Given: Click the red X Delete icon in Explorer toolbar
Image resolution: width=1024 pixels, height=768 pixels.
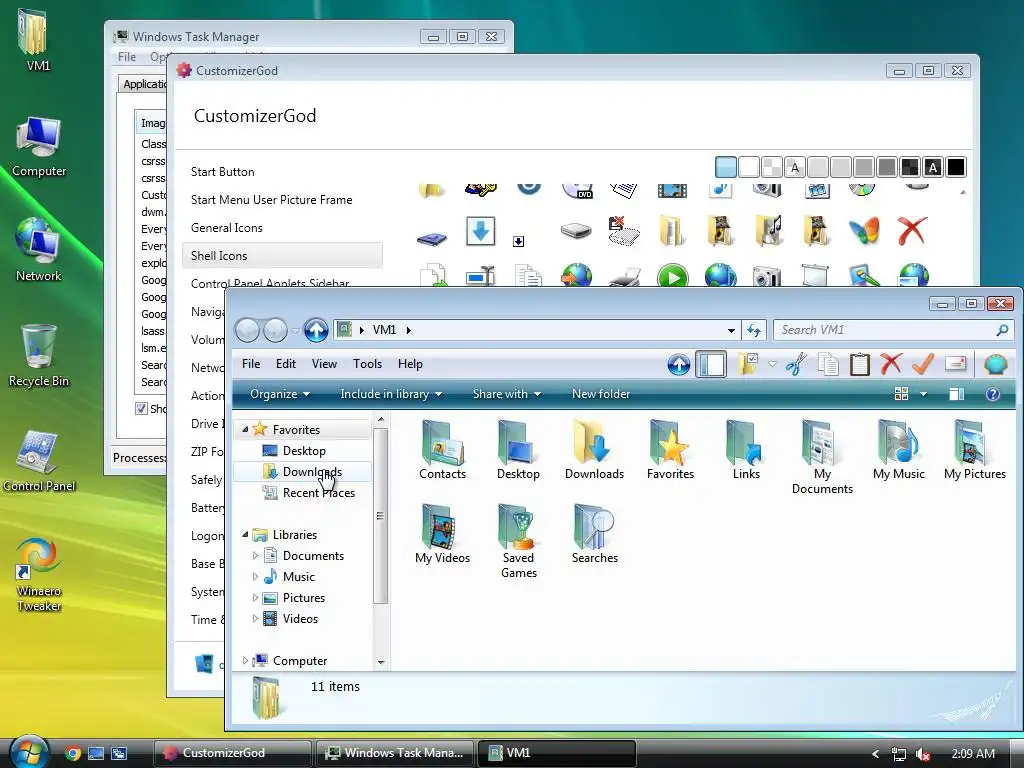Looking at the screenshot, I should 891,364.
